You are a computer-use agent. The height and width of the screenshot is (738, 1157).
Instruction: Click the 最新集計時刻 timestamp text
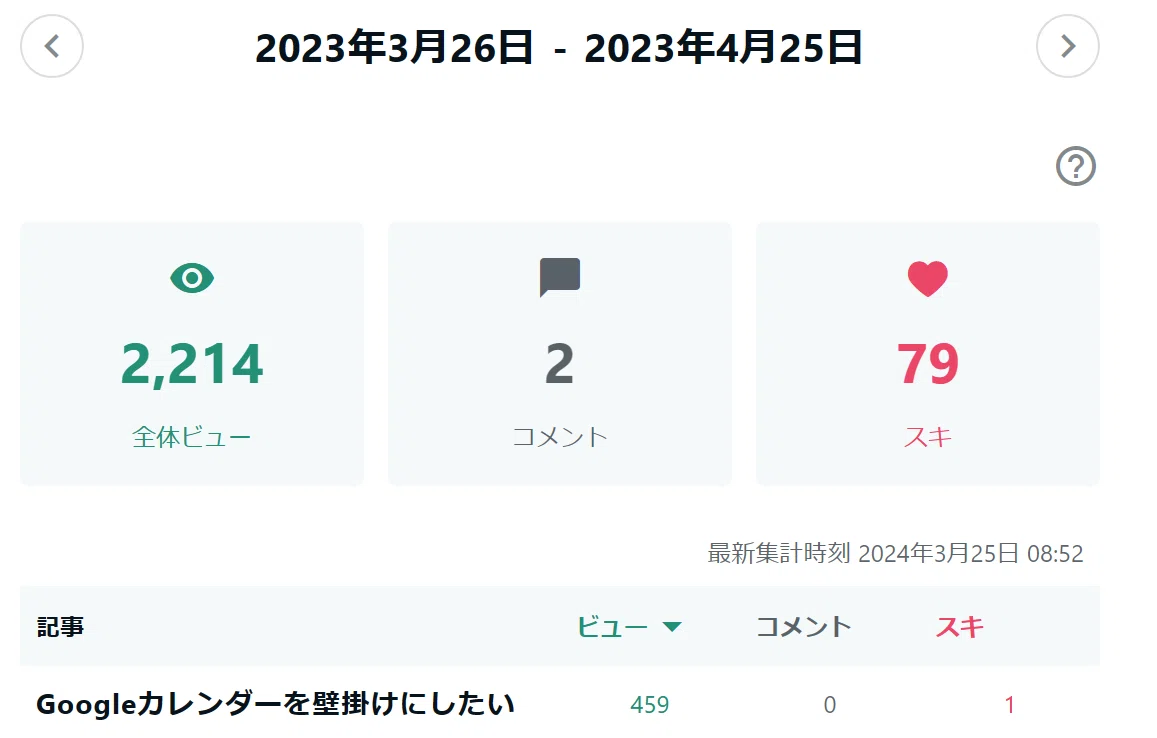tap(895, 554)
